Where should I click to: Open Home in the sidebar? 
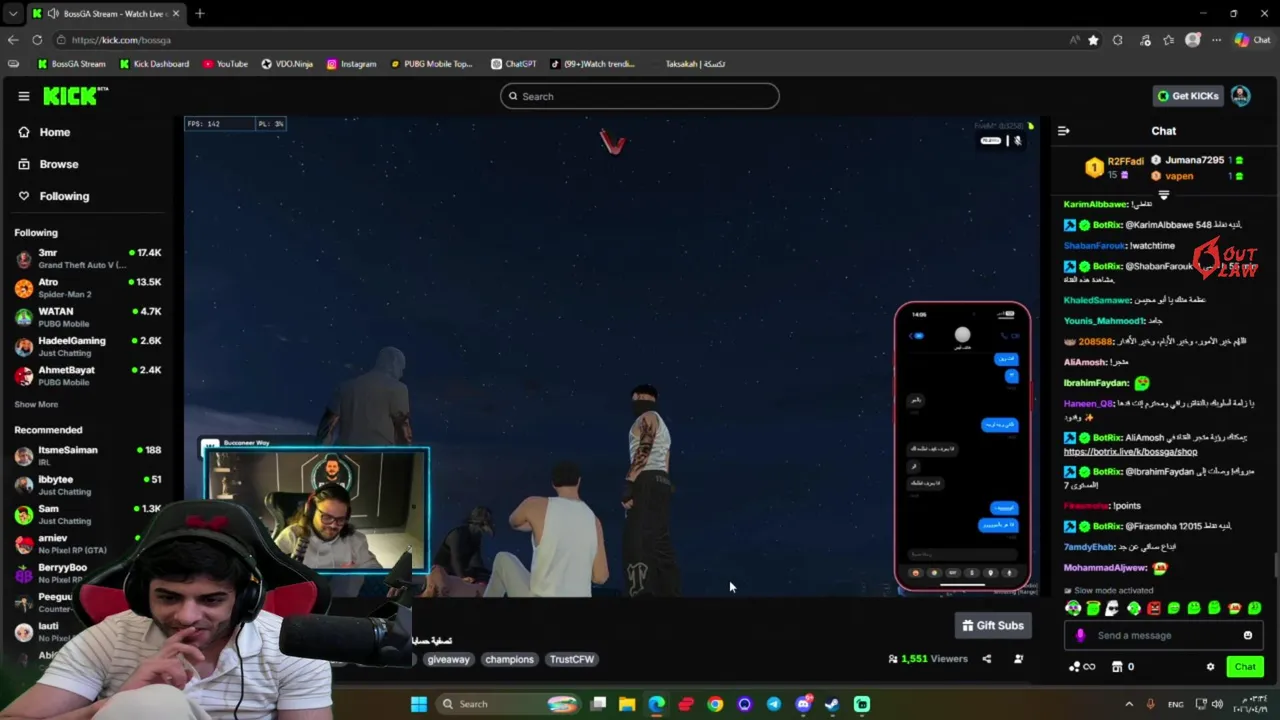tap(45, 132)
